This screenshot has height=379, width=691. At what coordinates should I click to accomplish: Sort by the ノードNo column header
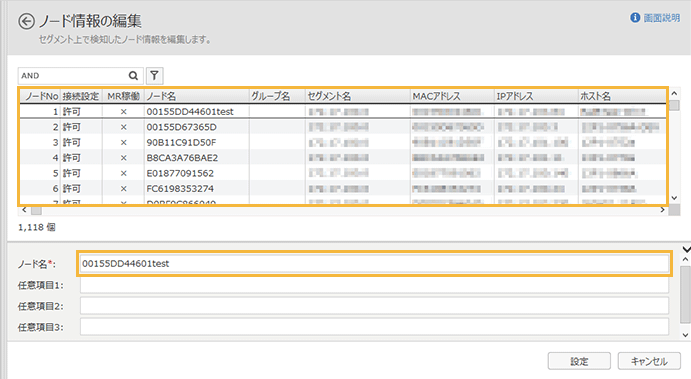(x=41, y=96)
